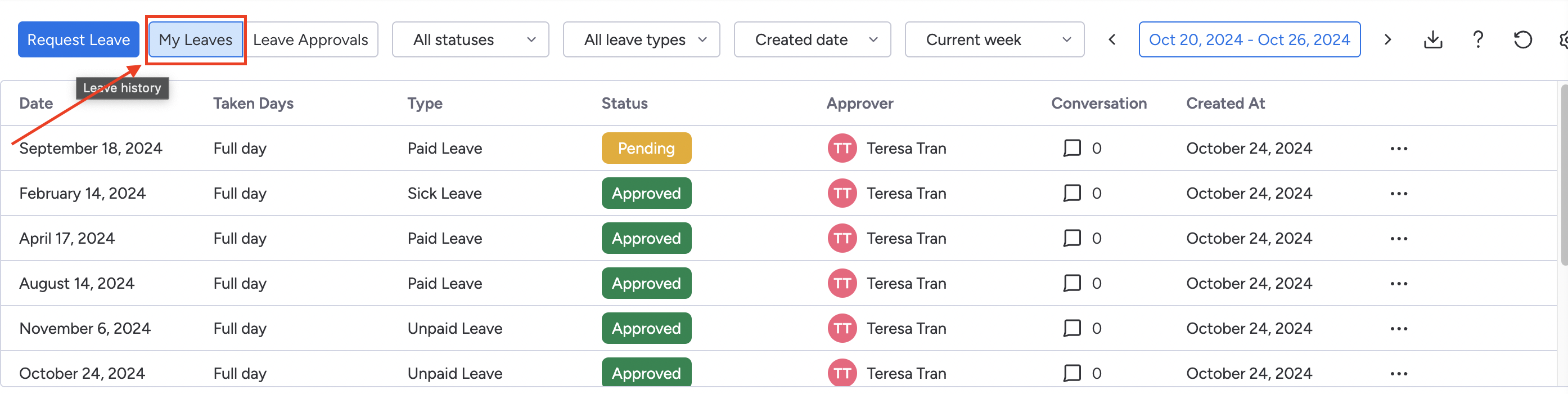Click the Request Leave button
Screen dimensions: 1568x394
coord(79,39)
